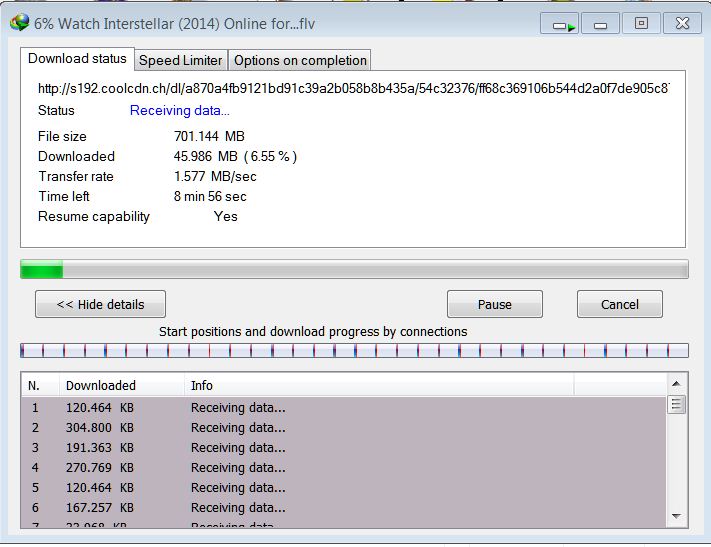Click the file size value 701.144 MB

(x=209, y=137)
